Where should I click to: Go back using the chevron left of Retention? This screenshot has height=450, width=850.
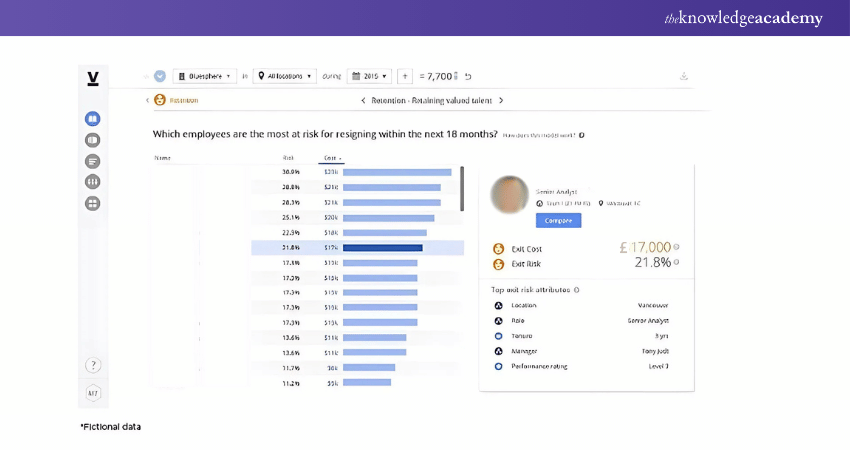point(148,100)
